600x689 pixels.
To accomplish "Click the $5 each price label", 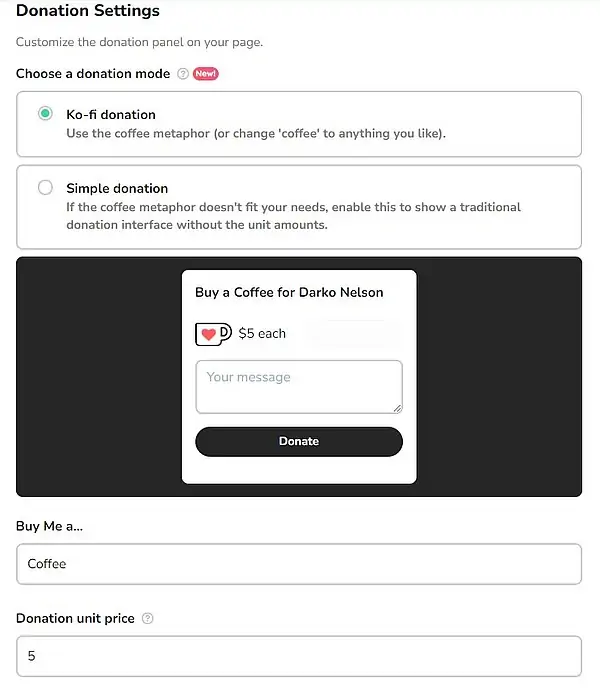I will (x=262, y=334).
